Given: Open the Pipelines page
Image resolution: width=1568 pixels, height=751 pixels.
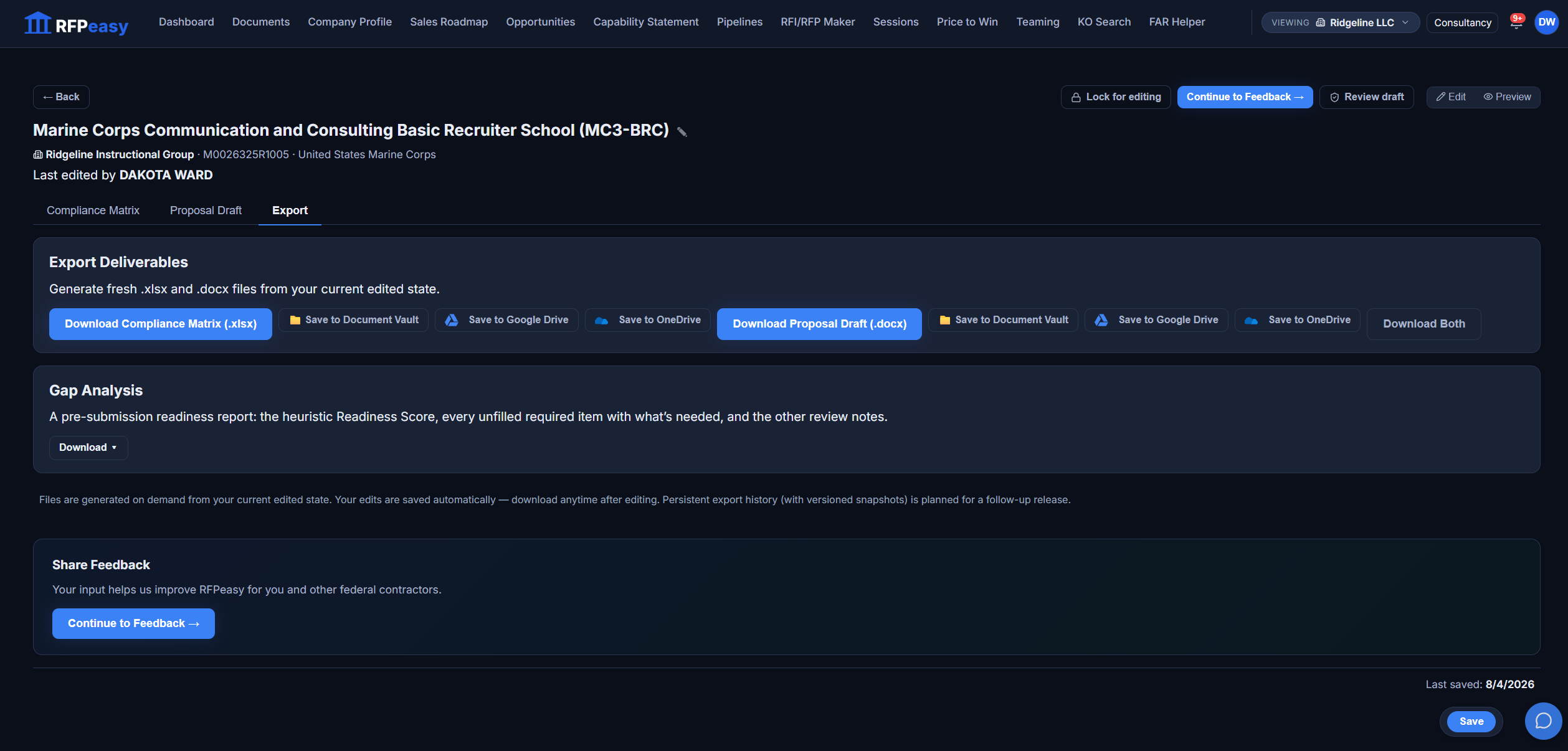Looking at the screenshot, I should tap(739, 22).
